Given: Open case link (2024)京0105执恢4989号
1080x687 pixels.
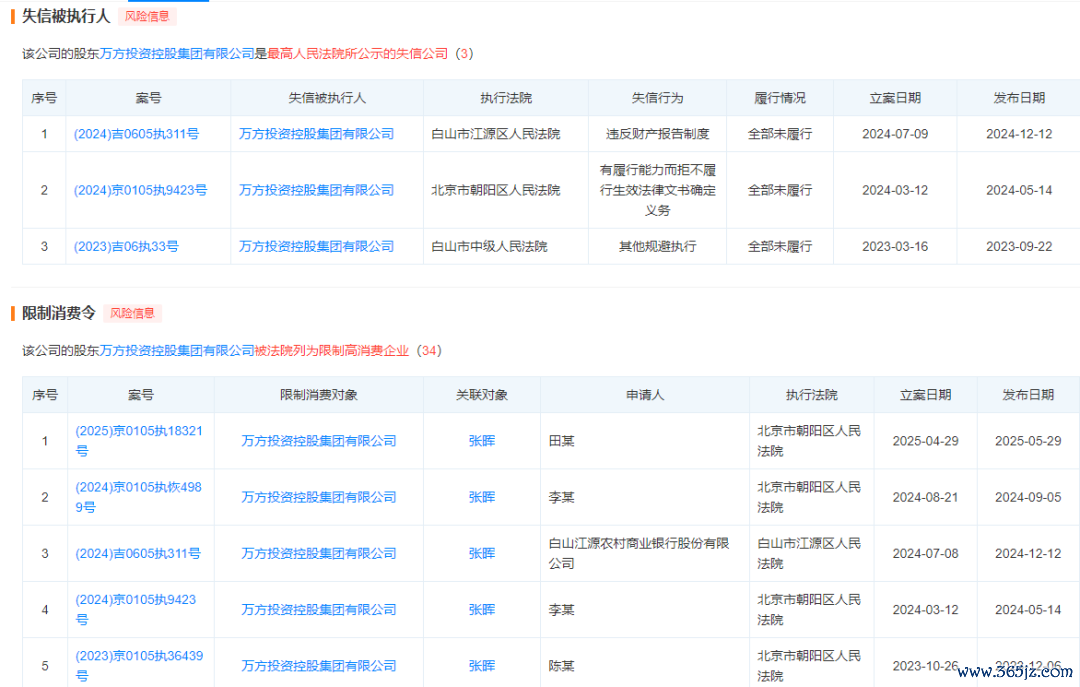Looking at the screenshot, I should 138,498.
